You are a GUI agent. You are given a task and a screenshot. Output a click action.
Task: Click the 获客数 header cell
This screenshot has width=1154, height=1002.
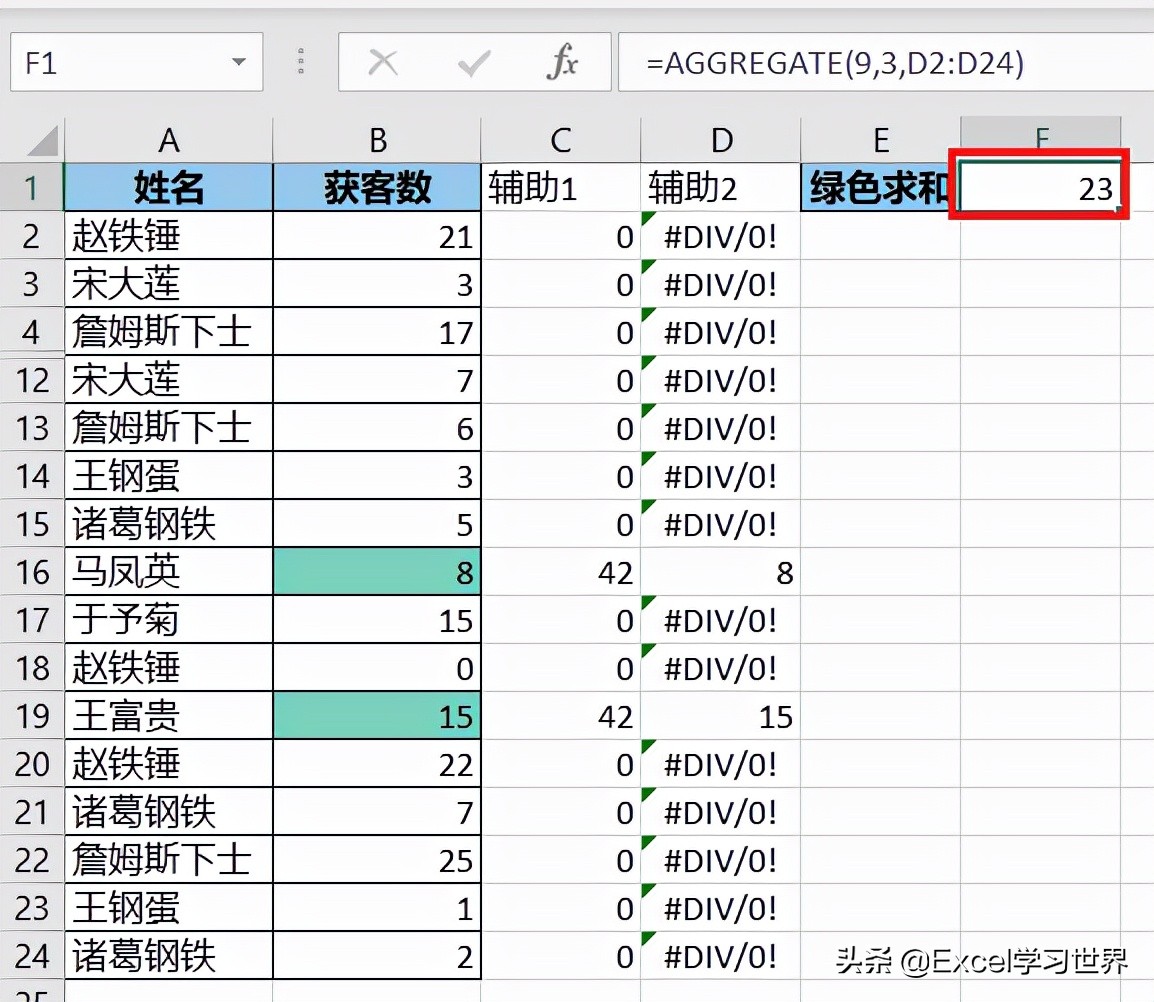point(377,188)
